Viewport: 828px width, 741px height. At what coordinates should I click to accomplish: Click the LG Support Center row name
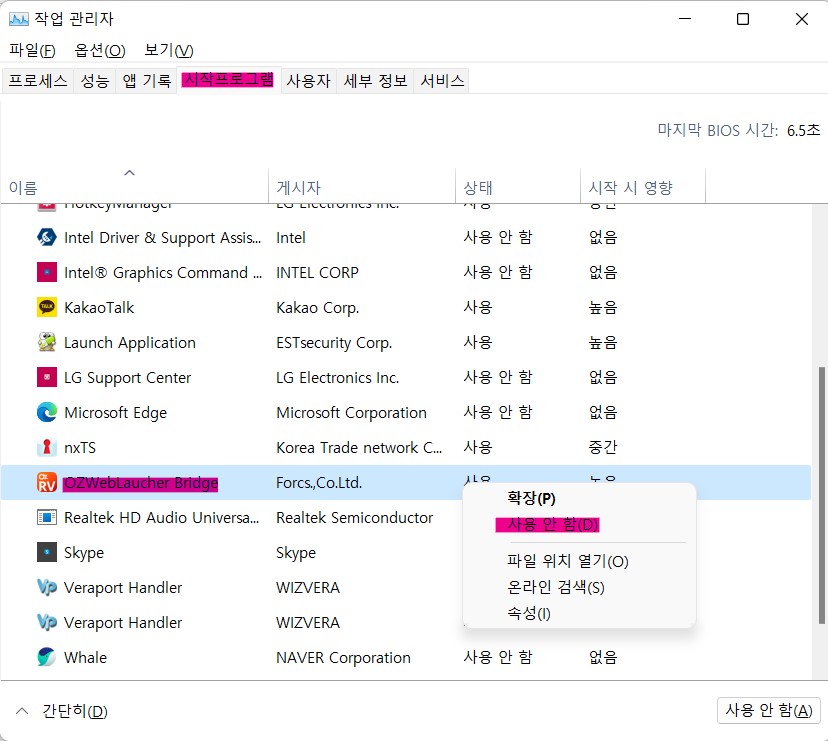[x=127, y=378]
